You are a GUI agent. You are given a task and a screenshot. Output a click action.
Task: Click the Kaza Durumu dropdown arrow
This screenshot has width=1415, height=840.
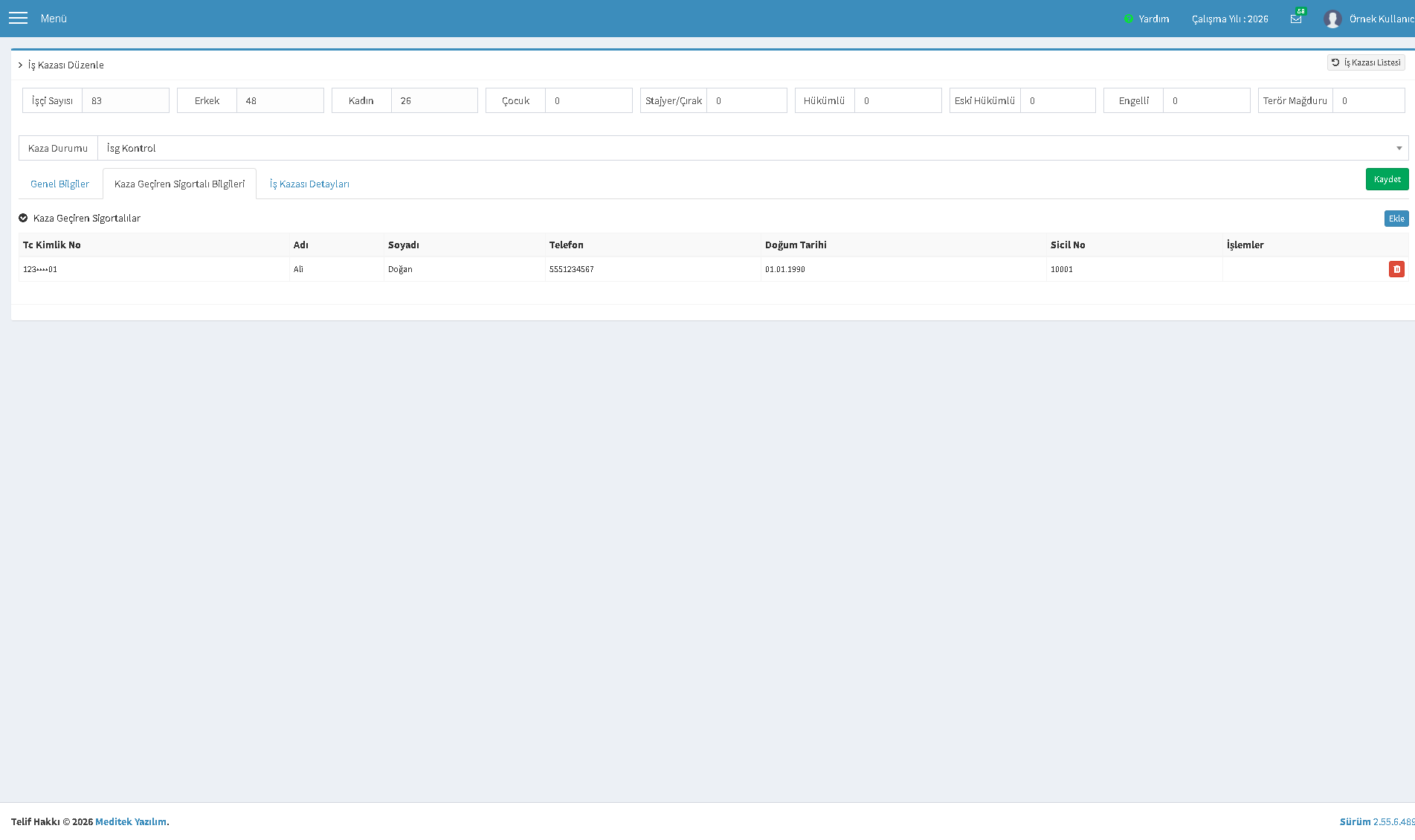coord(1399,148)
